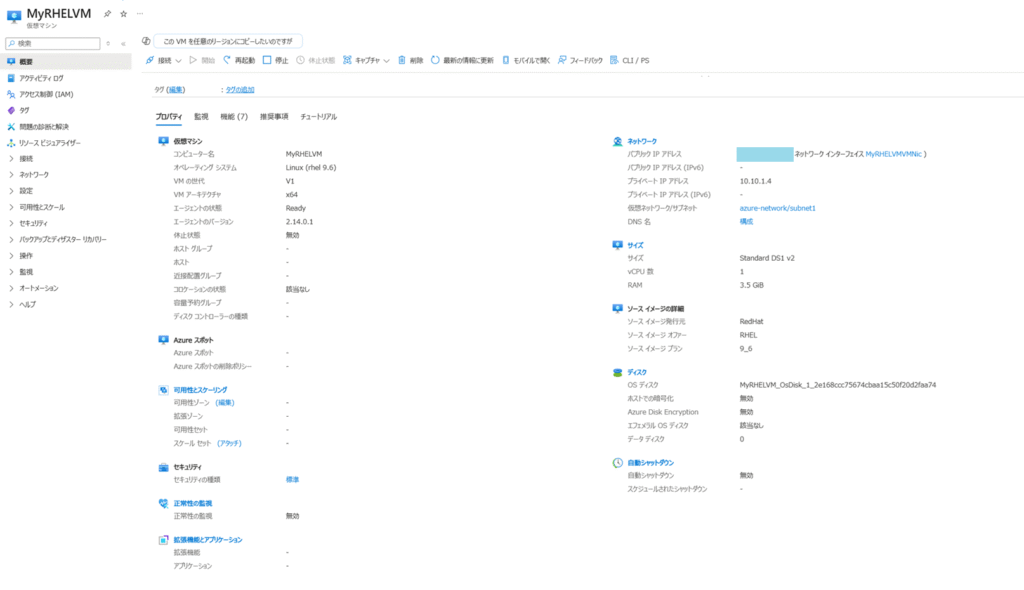Click the 検索 search field in sidebar

53,44
